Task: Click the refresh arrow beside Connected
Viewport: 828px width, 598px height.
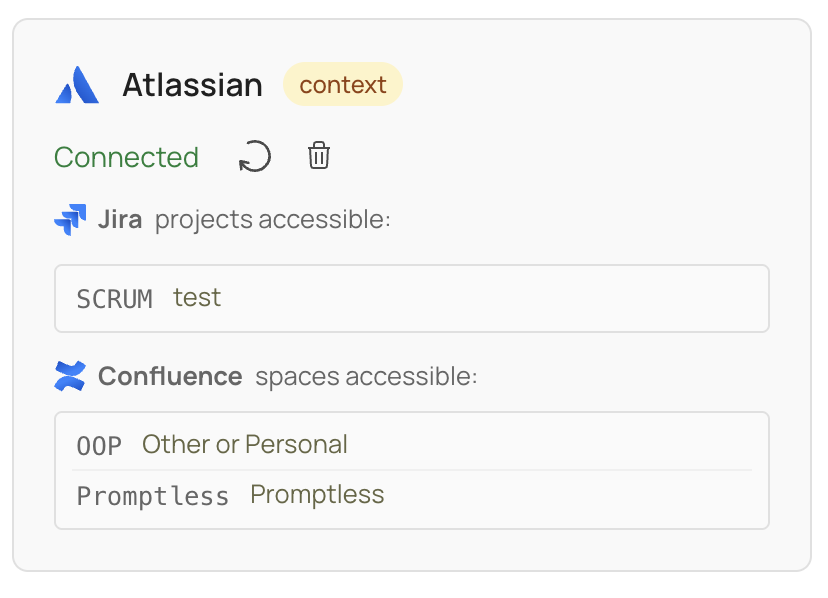Action: [x=254, y=156]
